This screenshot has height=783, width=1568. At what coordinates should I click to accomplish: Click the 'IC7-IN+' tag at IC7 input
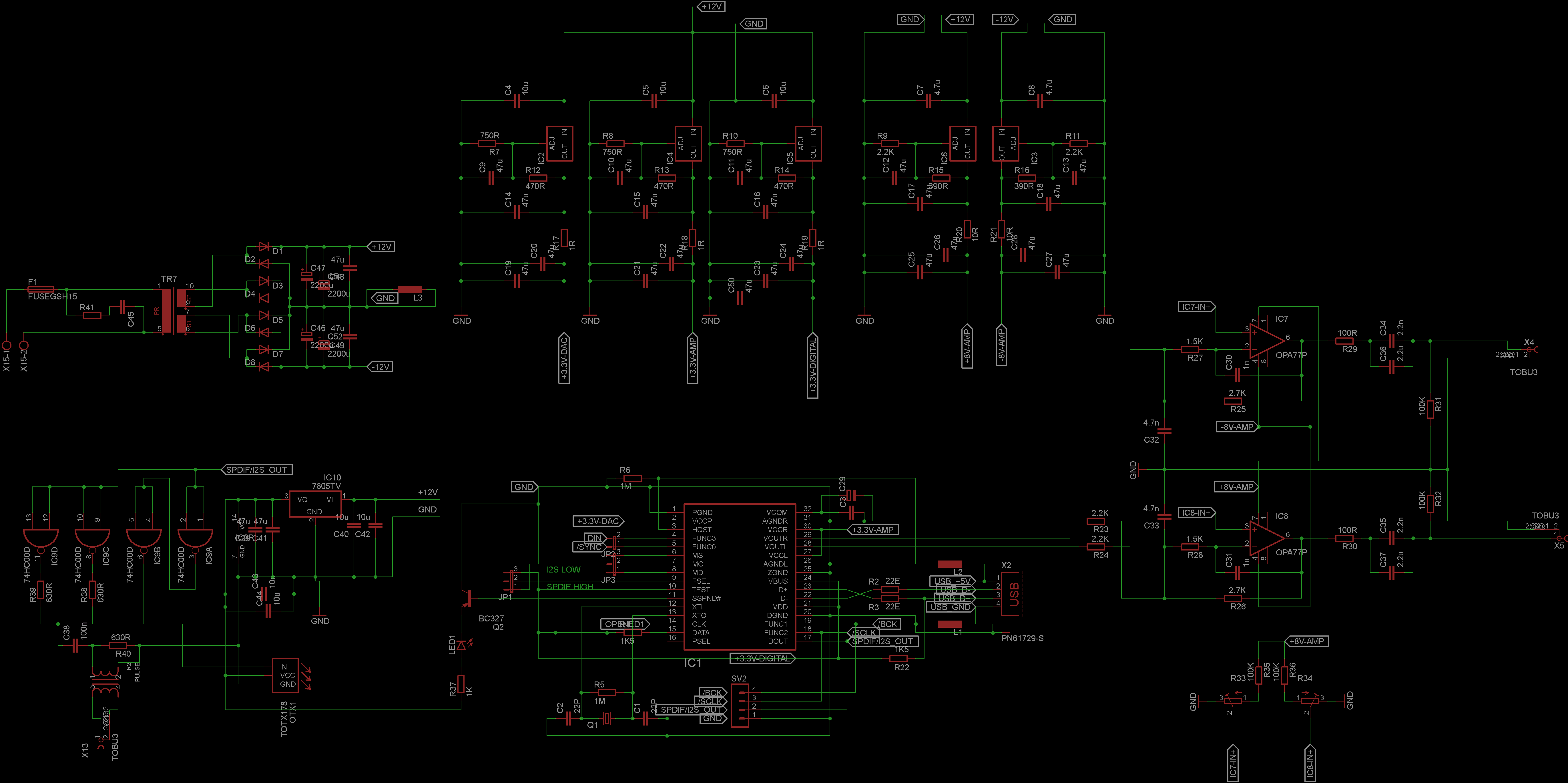(1197, 307)
